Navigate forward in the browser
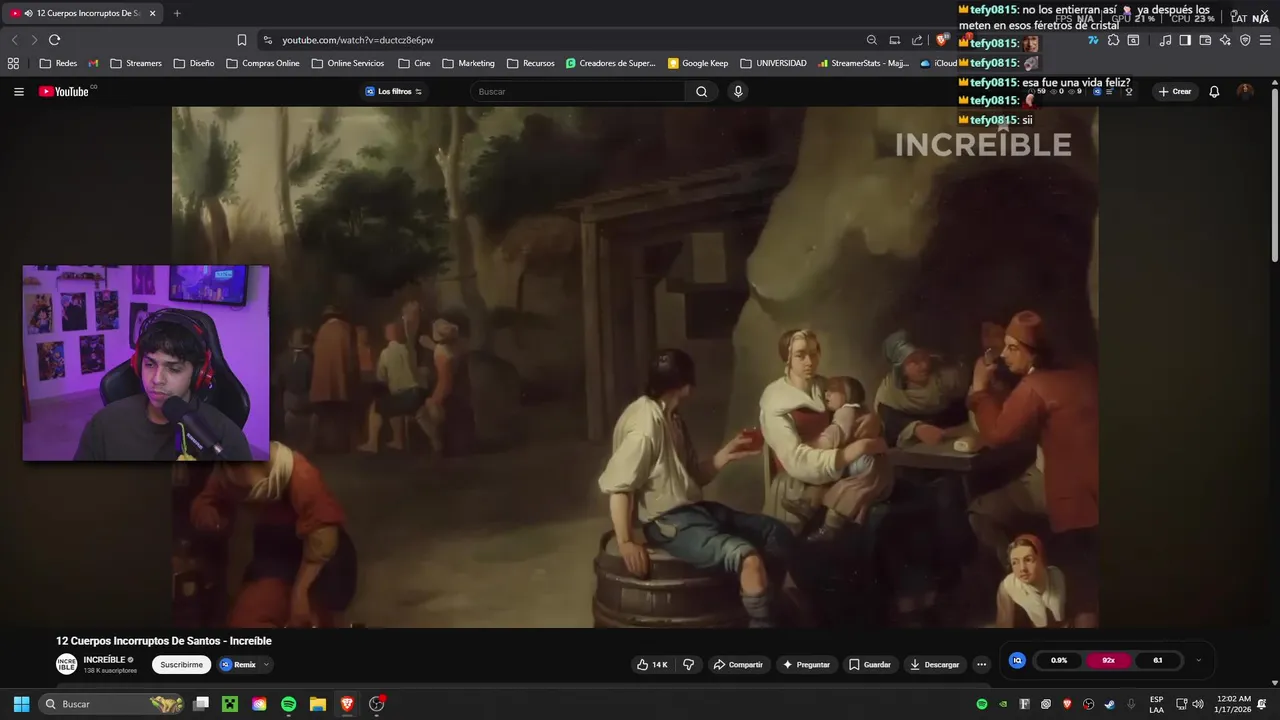Viewport: 1280px width, 720px height. (x=34, y=40)
